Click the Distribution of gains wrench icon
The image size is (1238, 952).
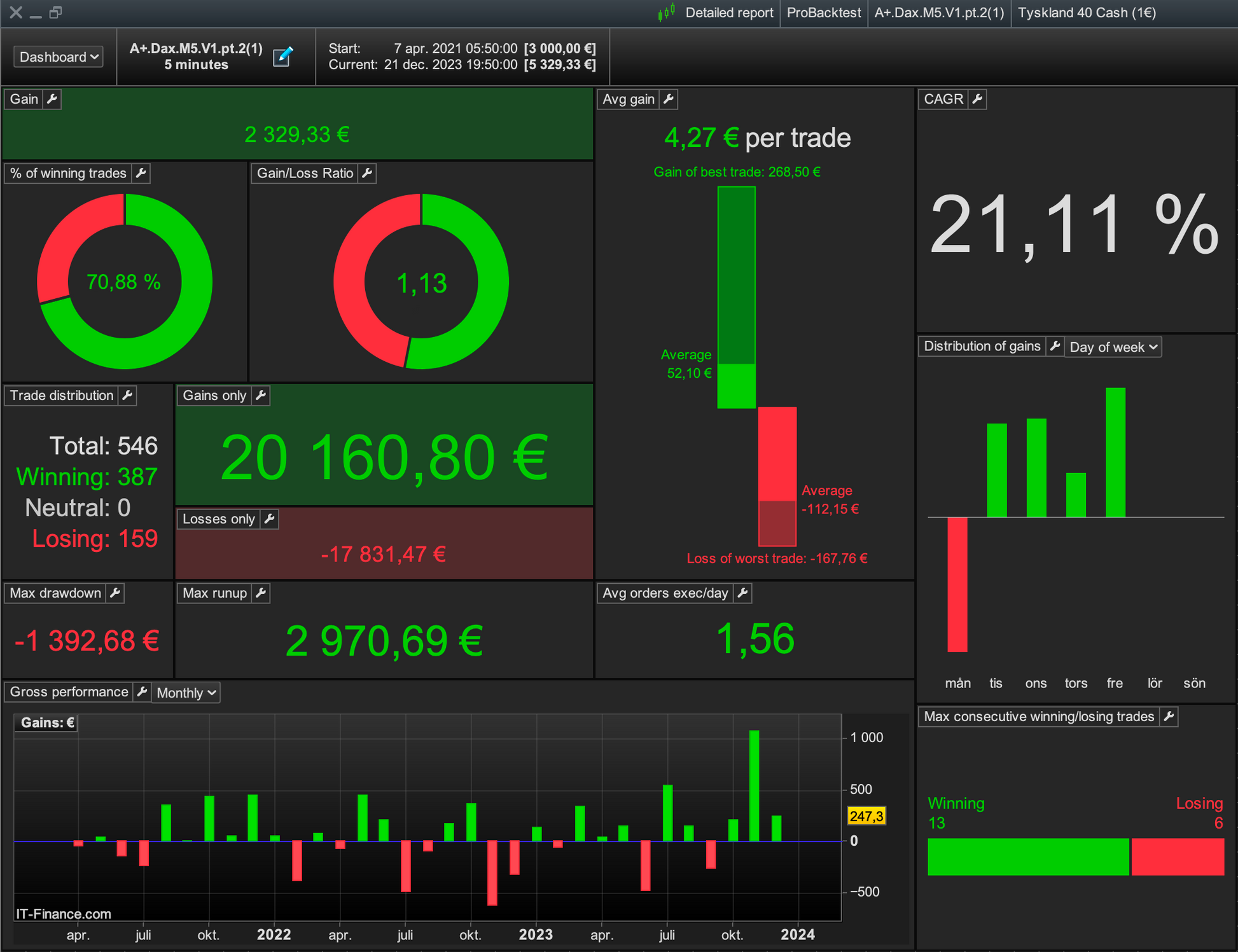1055,346
